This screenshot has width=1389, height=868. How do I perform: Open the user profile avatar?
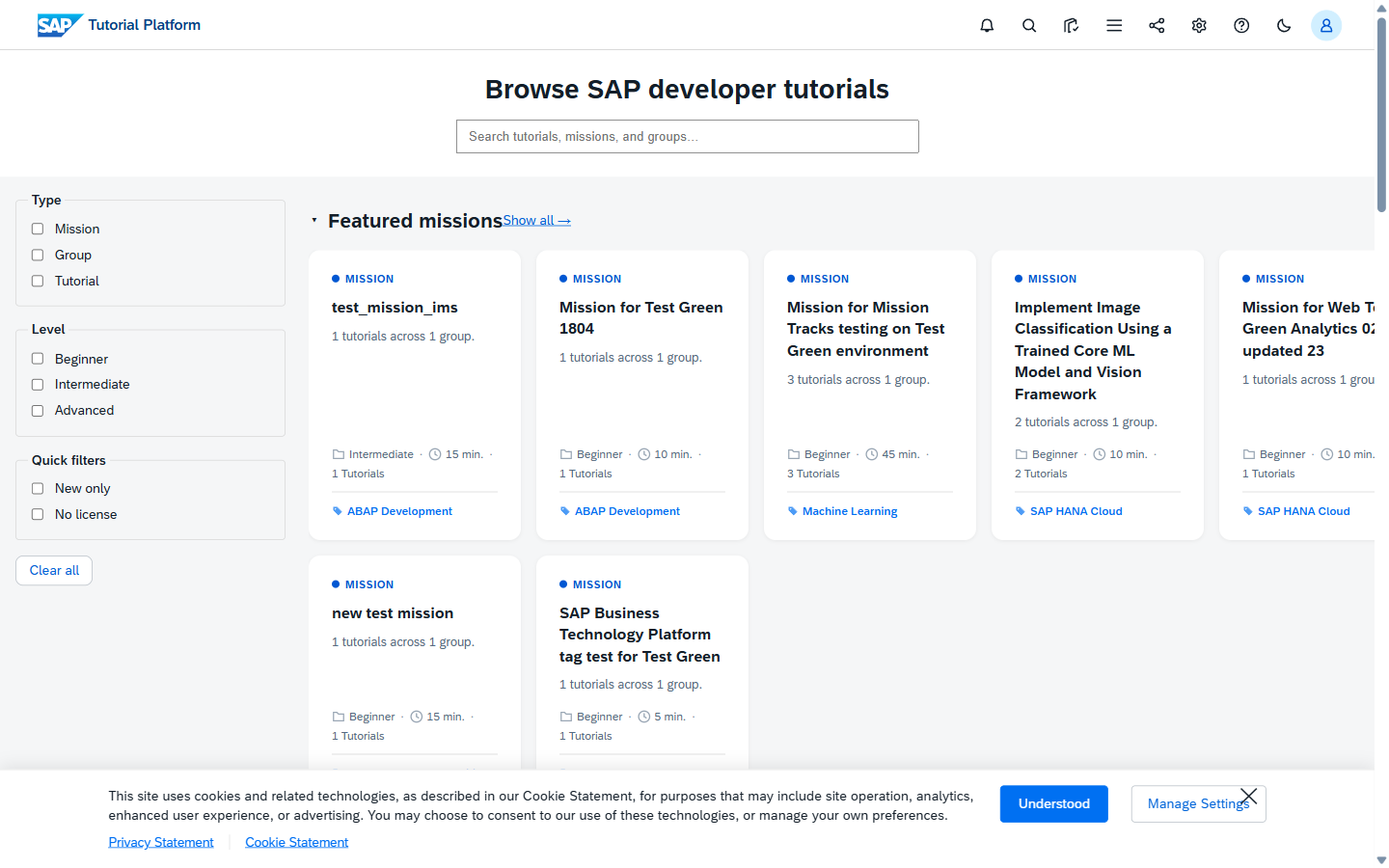(x=1326, y=26)
